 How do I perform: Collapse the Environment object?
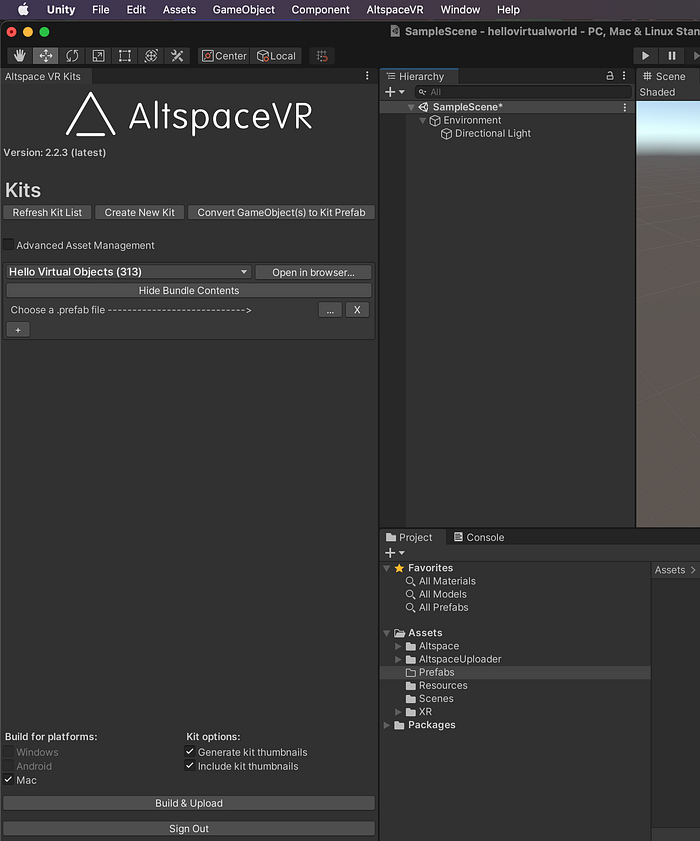pos(423,121)
